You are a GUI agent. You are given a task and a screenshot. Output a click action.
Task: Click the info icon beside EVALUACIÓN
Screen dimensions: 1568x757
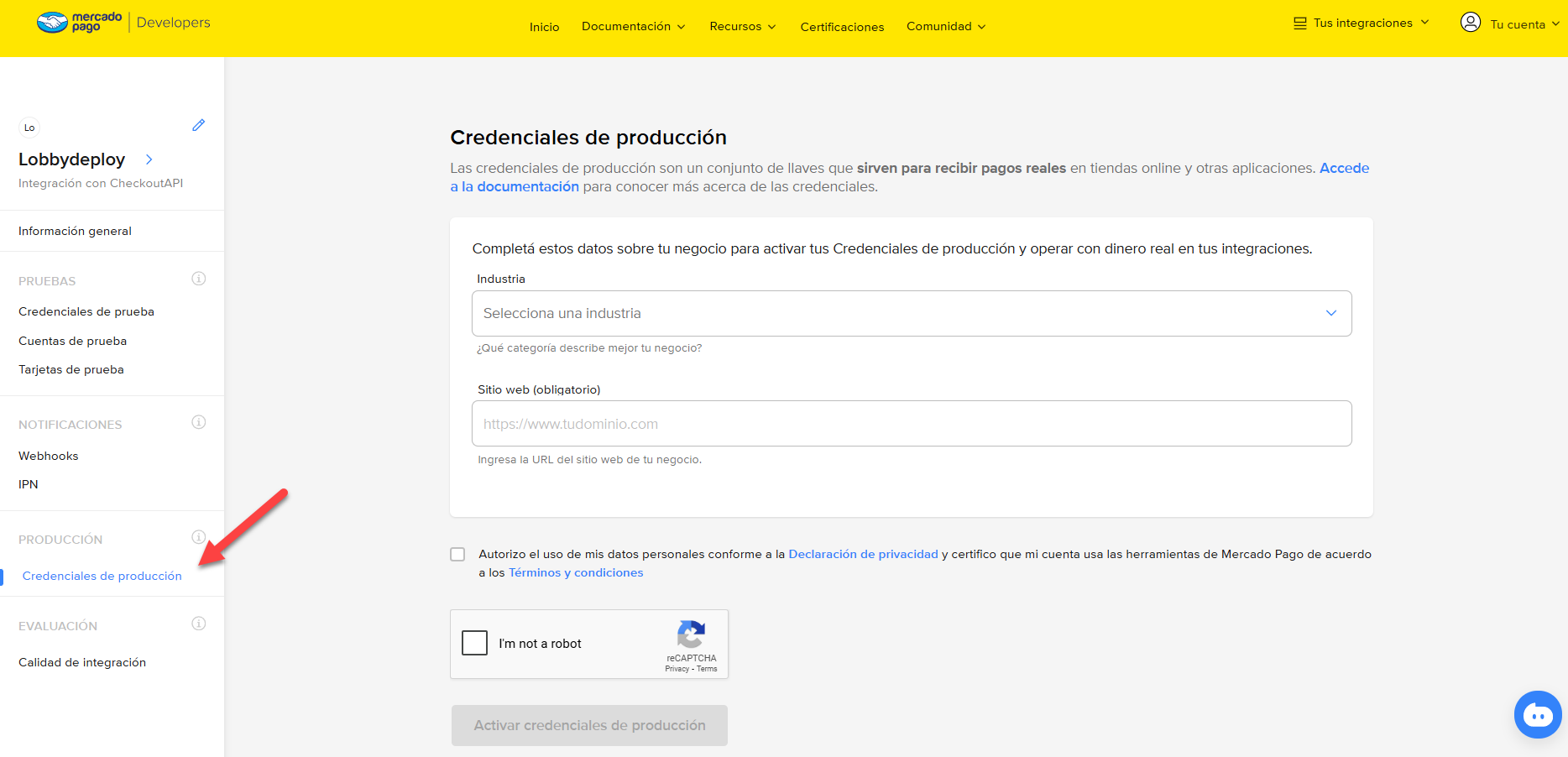199,624
